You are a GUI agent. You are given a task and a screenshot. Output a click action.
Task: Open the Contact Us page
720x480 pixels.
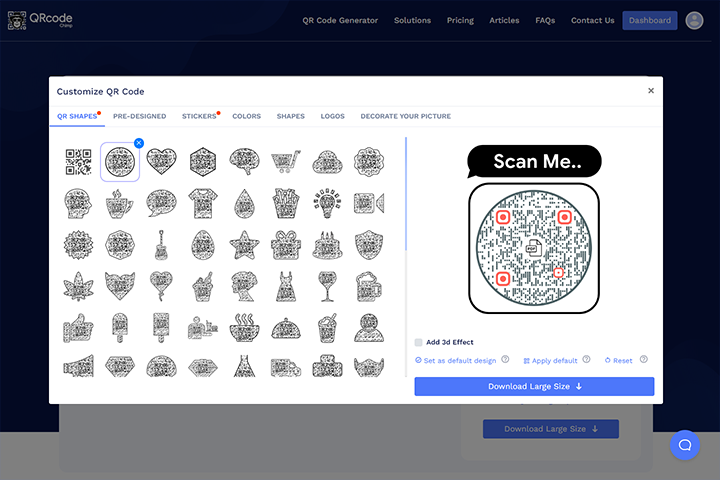pyautogui.click(x=592, y=20)
